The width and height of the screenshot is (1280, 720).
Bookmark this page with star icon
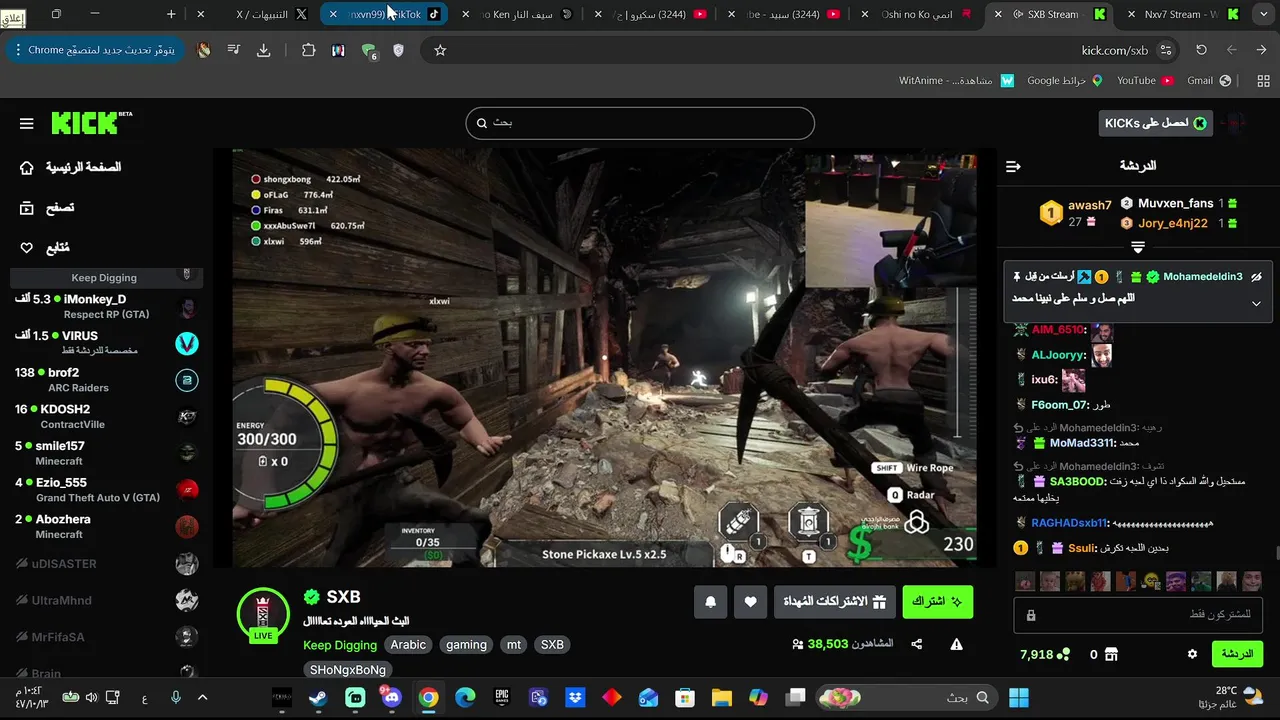440,50
